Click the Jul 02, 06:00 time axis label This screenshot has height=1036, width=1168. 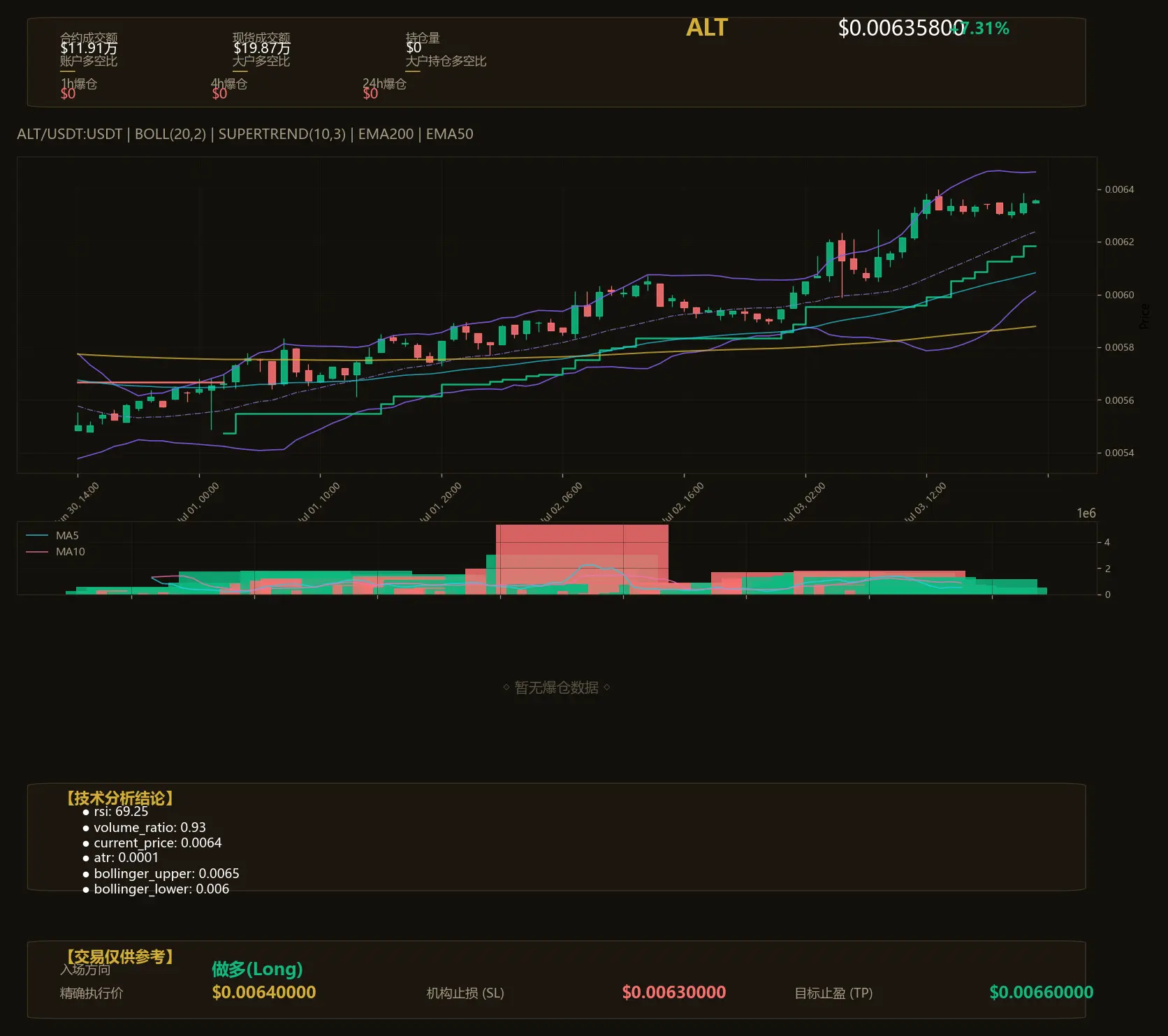pyautogui.click(x=561, y=502)
